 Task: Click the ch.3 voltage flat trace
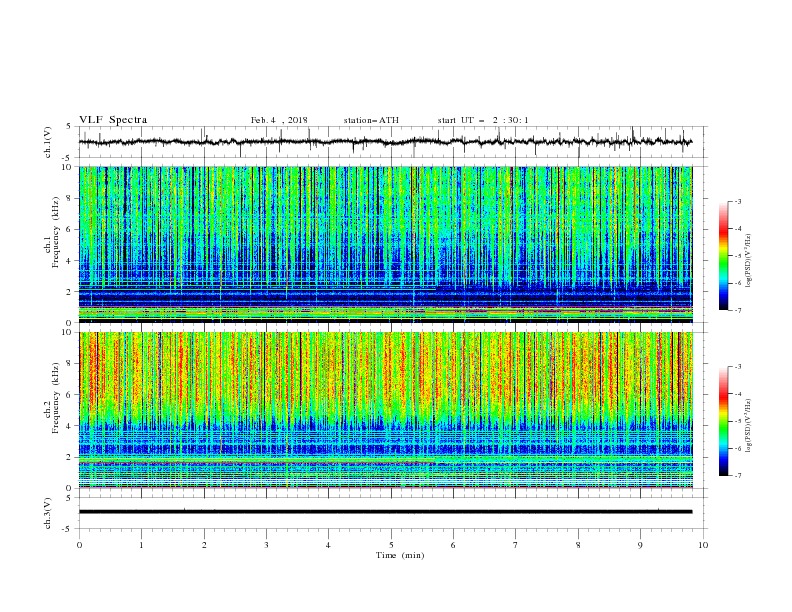coord(385,512)
